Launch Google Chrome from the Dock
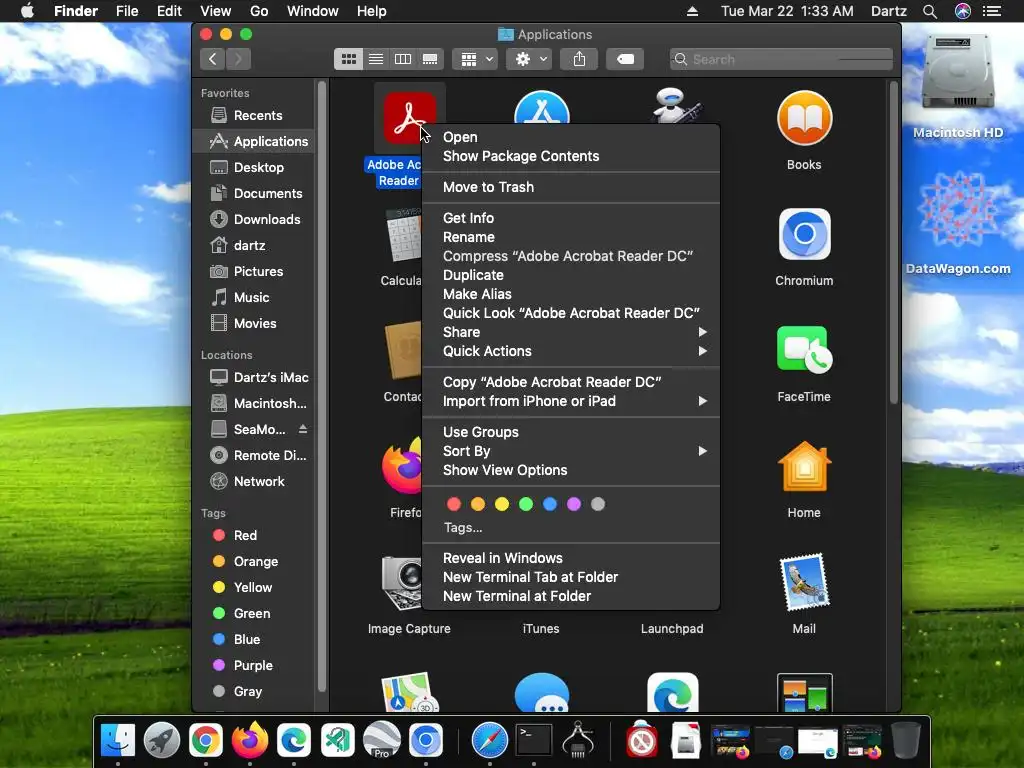This screenshot has width=1024, height=768. (206, 741)
